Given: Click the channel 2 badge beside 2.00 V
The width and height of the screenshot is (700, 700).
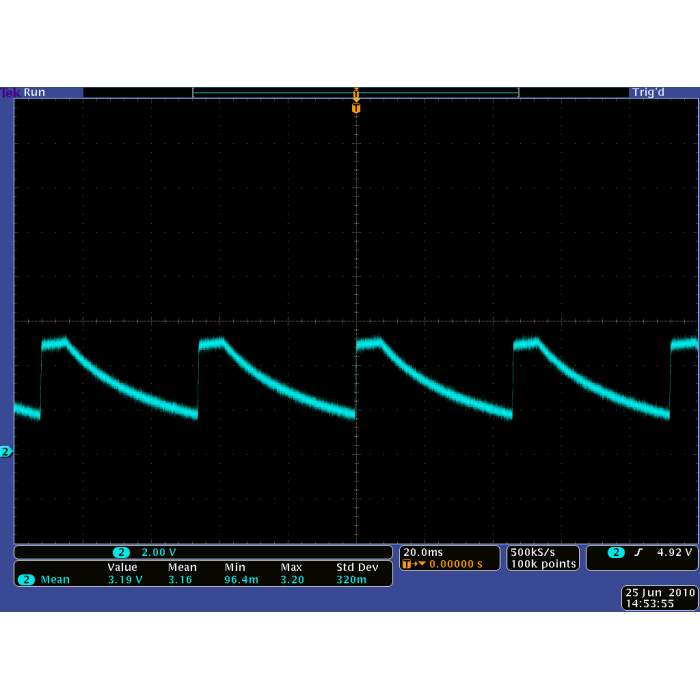Looking at the screenshot, I should point(121,552).
